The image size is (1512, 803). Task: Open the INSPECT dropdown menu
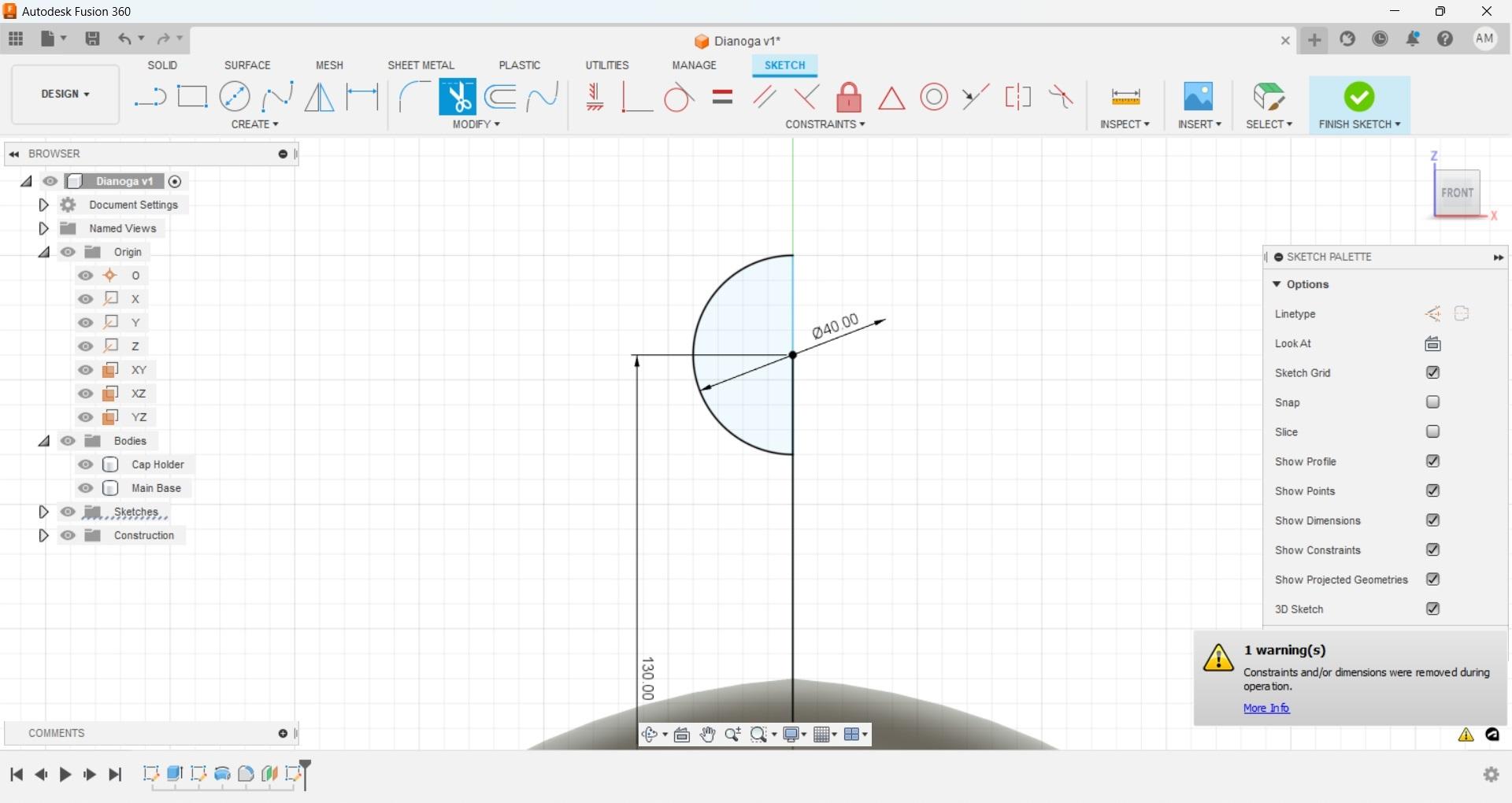click(x=1125, y=124)
